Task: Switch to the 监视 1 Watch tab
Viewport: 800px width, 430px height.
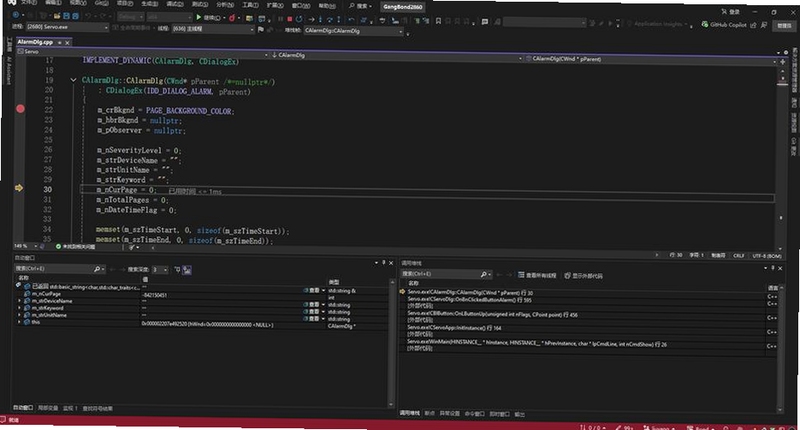Action: tap(70, 409)
